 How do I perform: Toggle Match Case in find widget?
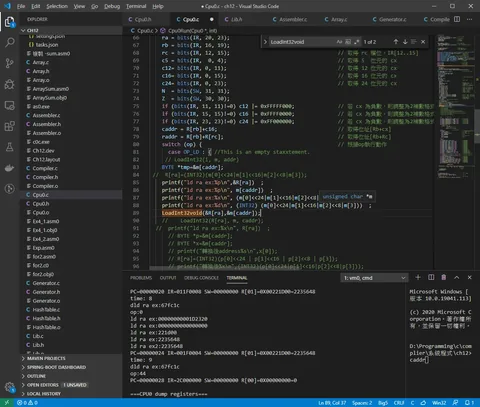coord(339,42)
